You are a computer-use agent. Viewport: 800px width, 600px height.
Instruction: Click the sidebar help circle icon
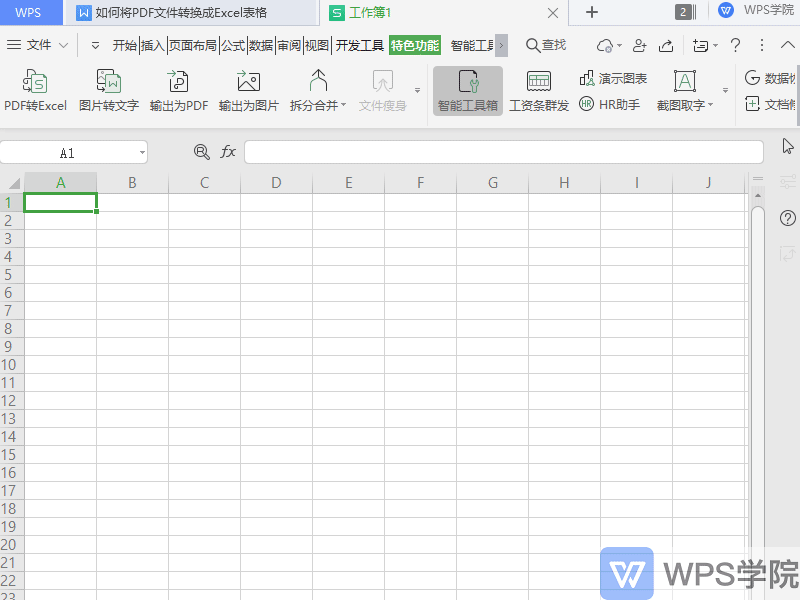(788, 218)
